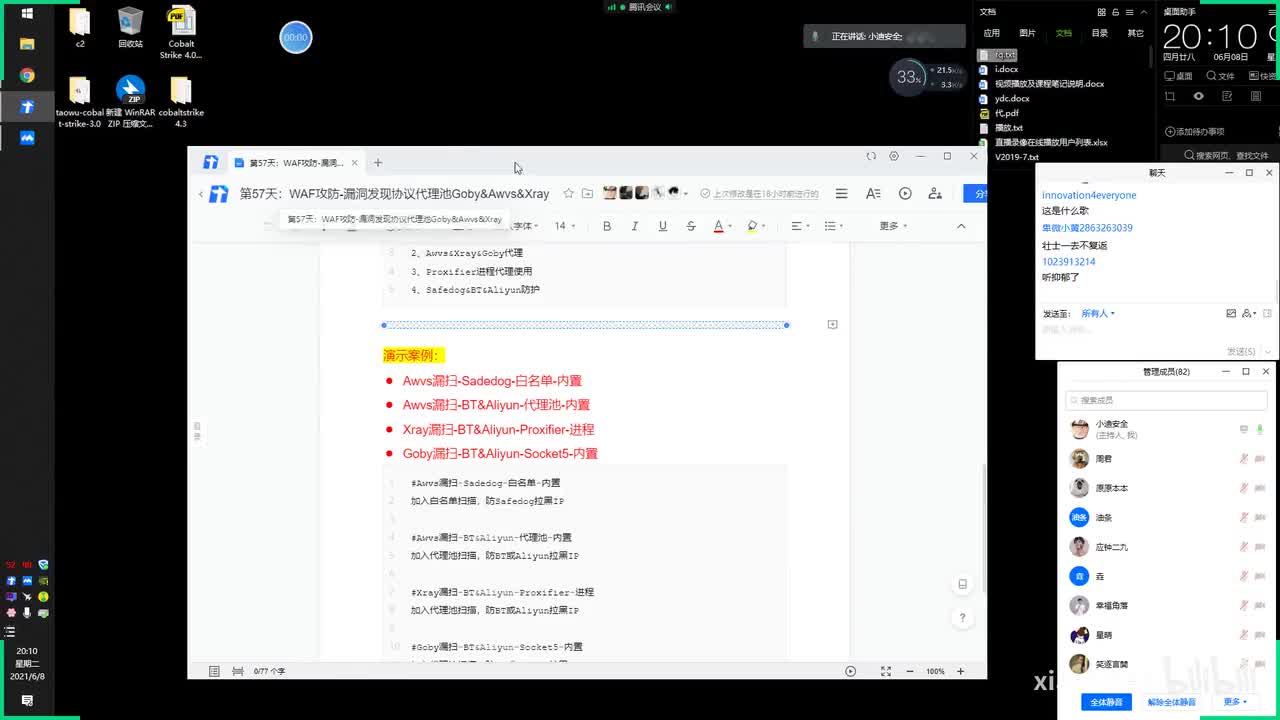The width and height of the screenshot is (1280, 720).
Task: Zoom out with minus in document status bar
Action: click(912, 671)
